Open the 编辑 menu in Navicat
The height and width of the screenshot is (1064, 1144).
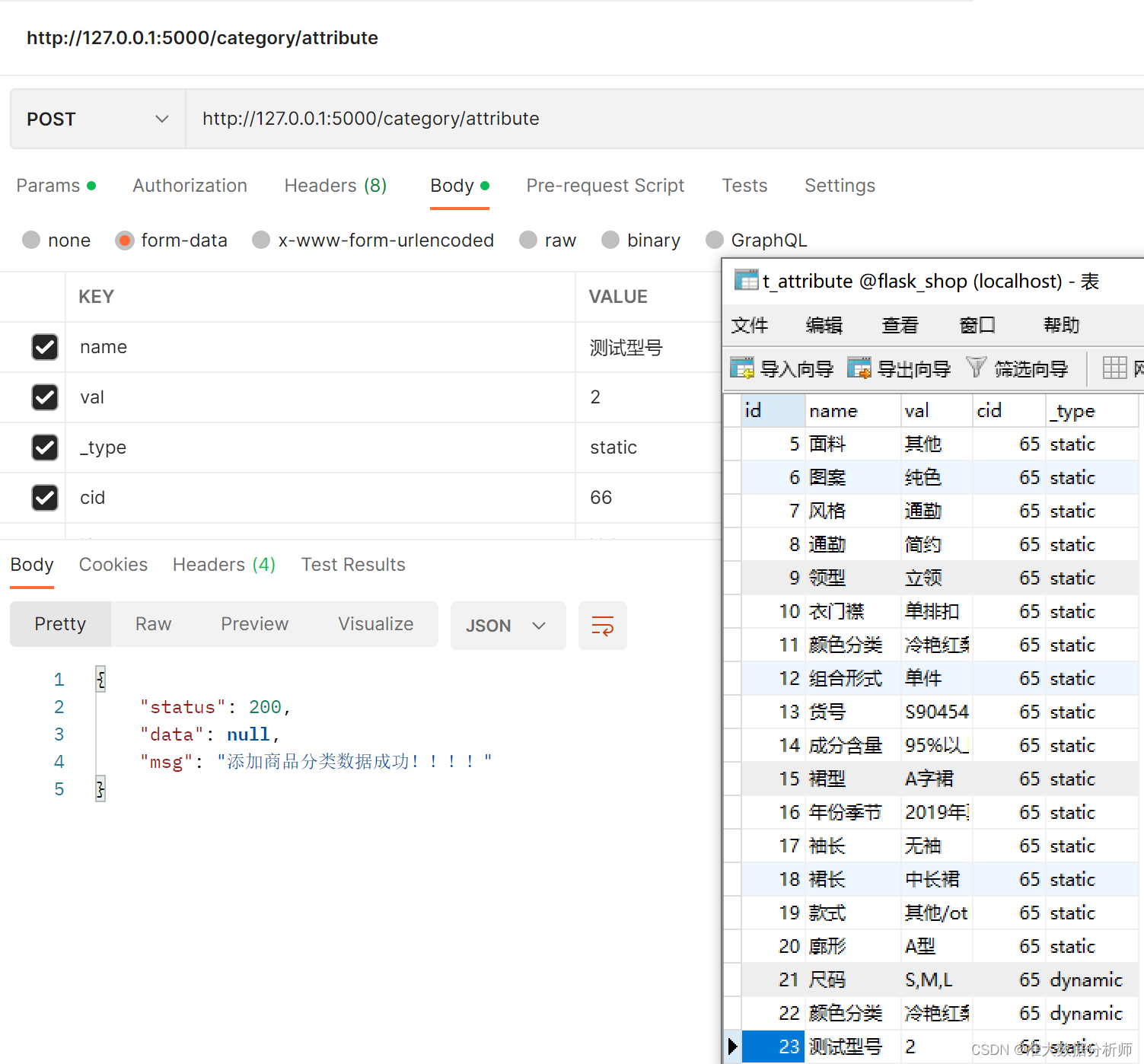tap(824, 325)
